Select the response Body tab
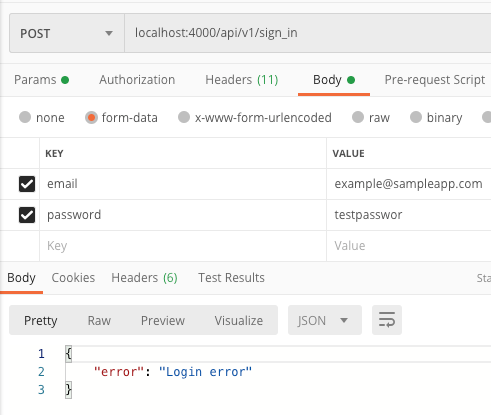 click(x=21, y=278)
